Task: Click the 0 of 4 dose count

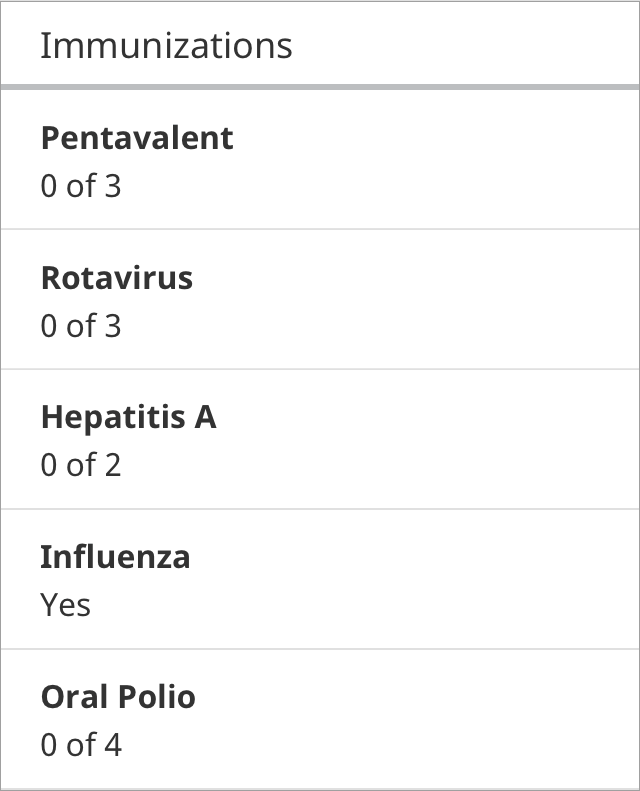Action: tap(81, 744)
